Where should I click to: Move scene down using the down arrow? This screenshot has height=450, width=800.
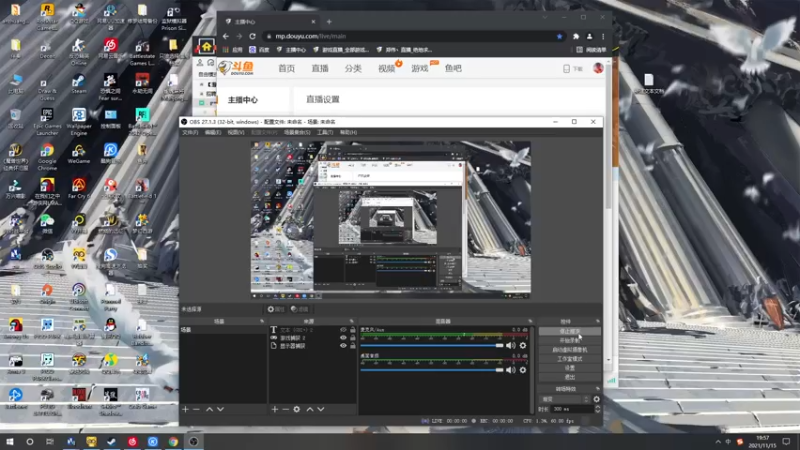coord(220,409)
